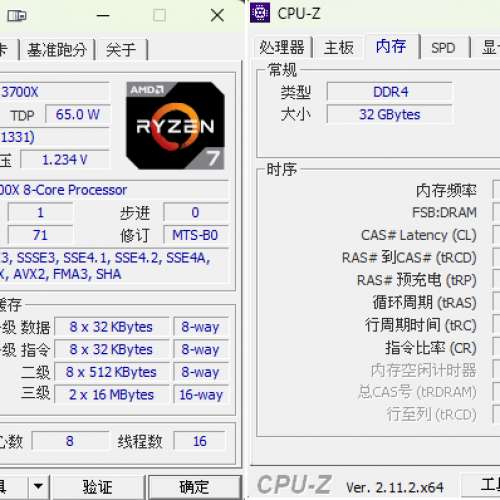Click the 16-way associativity value
The image size is (500, 500).
point(201,395)
